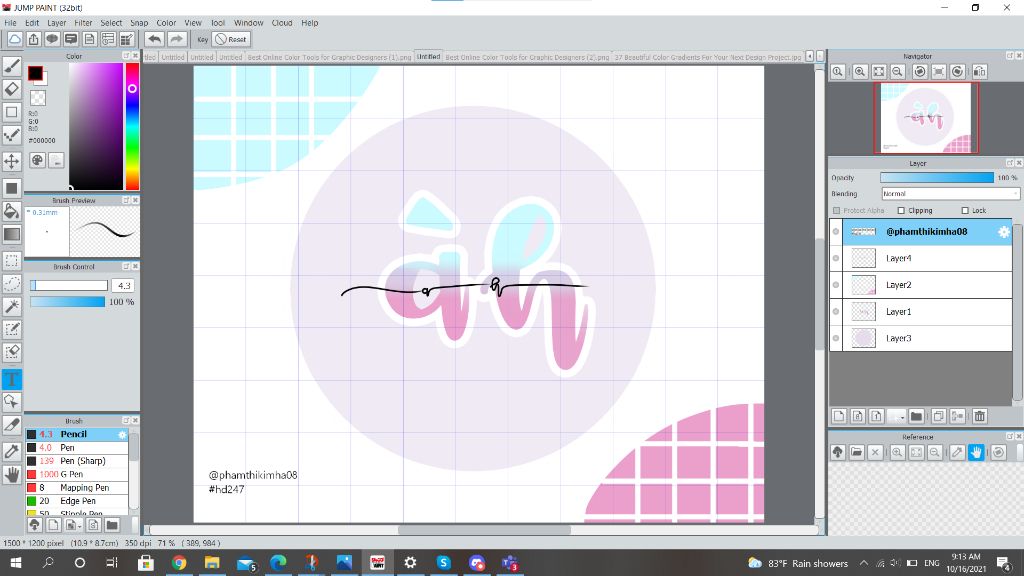The width and height of the screenshot is (1024, 576).
Task: Toggle the transparent color swatch
Action: click(x=38, y=98)
